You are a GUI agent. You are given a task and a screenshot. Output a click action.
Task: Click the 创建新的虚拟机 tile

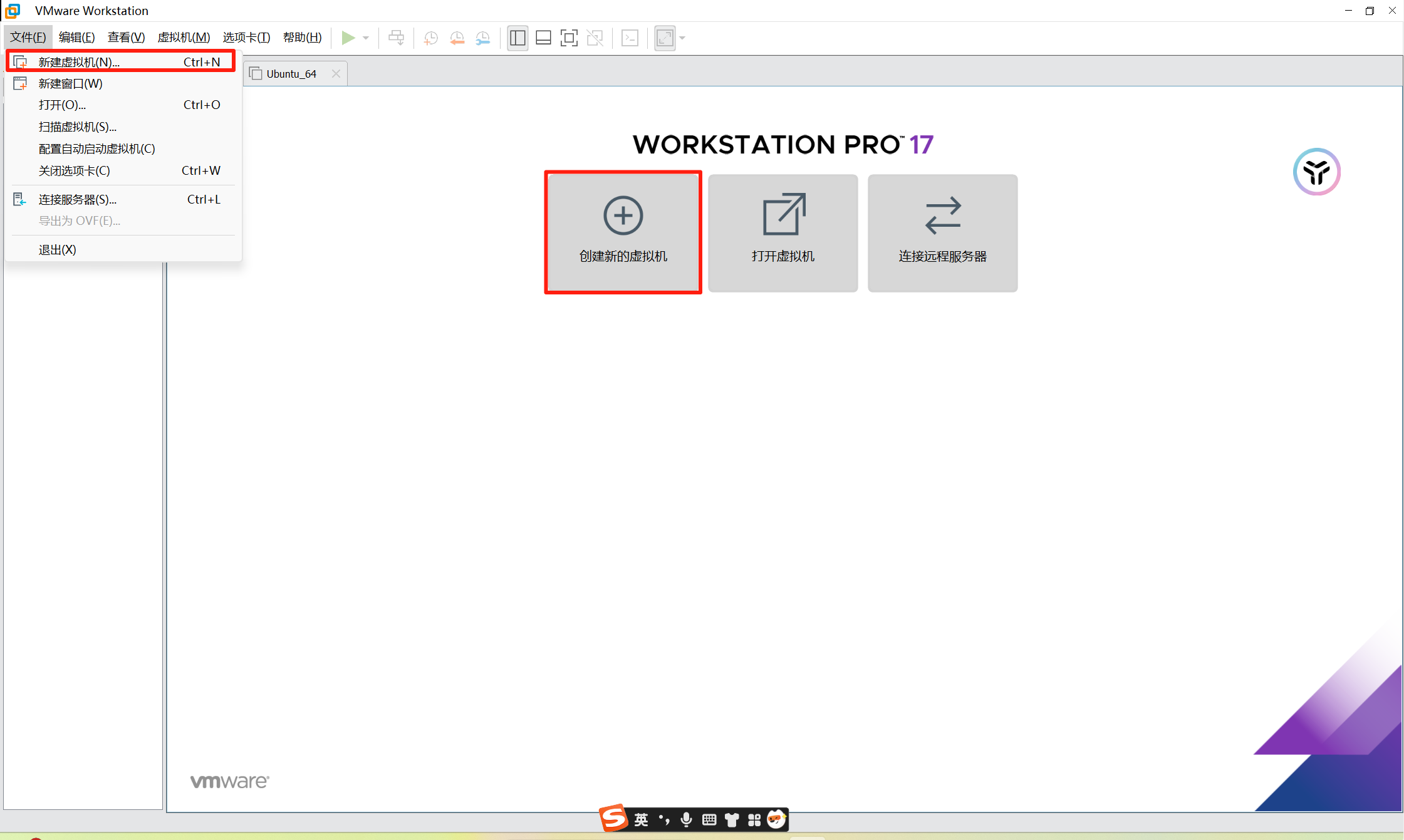pos(623,232)
